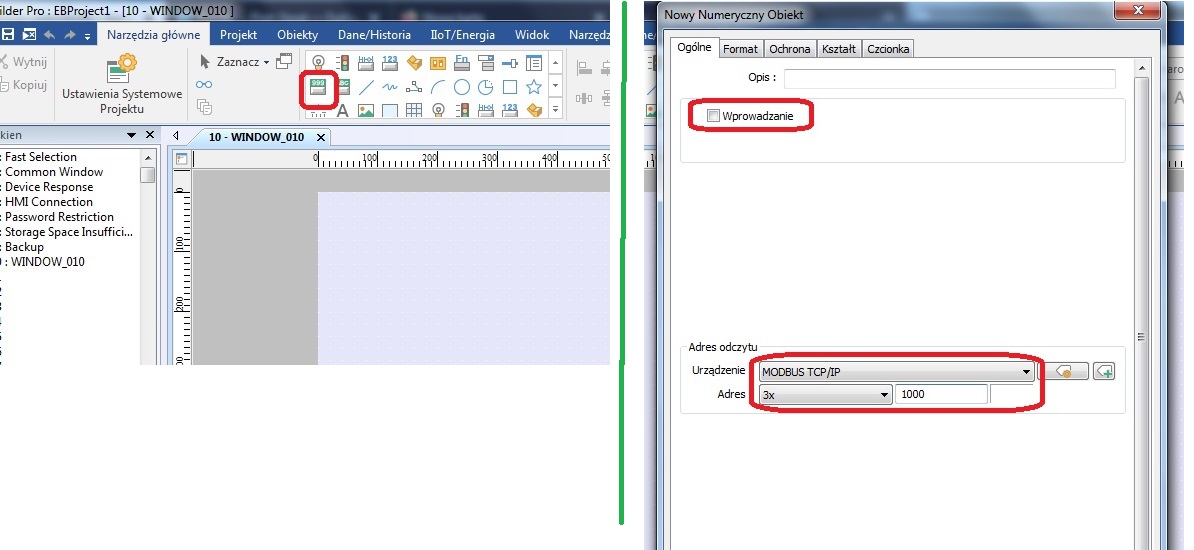The width and height of the screenshot is (1194, 550).
Task: Click the address tag library button
Action: click(x=1063, y=371)
